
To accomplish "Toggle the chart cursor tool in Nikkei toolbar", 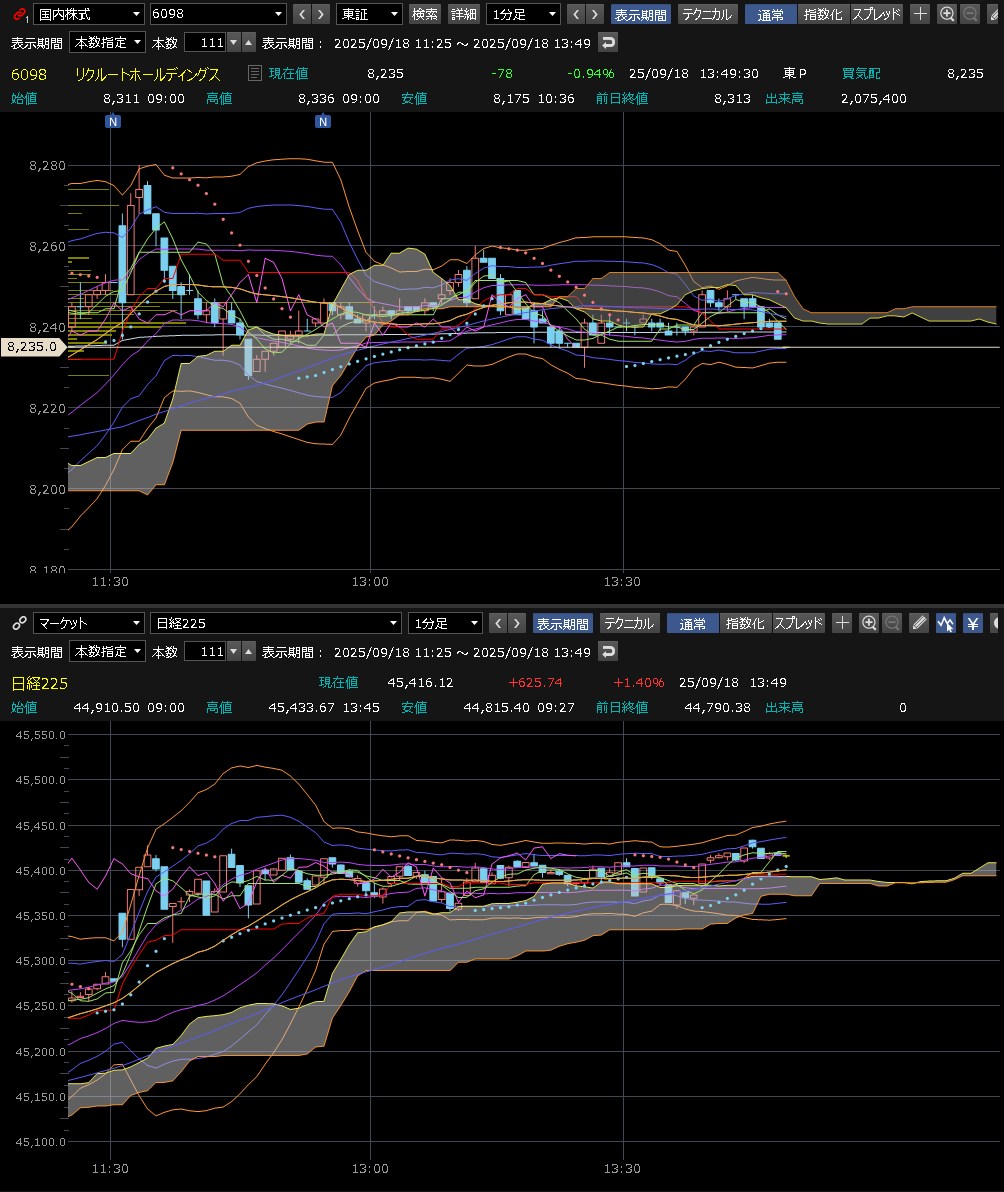I will click(x=945, y=623).
